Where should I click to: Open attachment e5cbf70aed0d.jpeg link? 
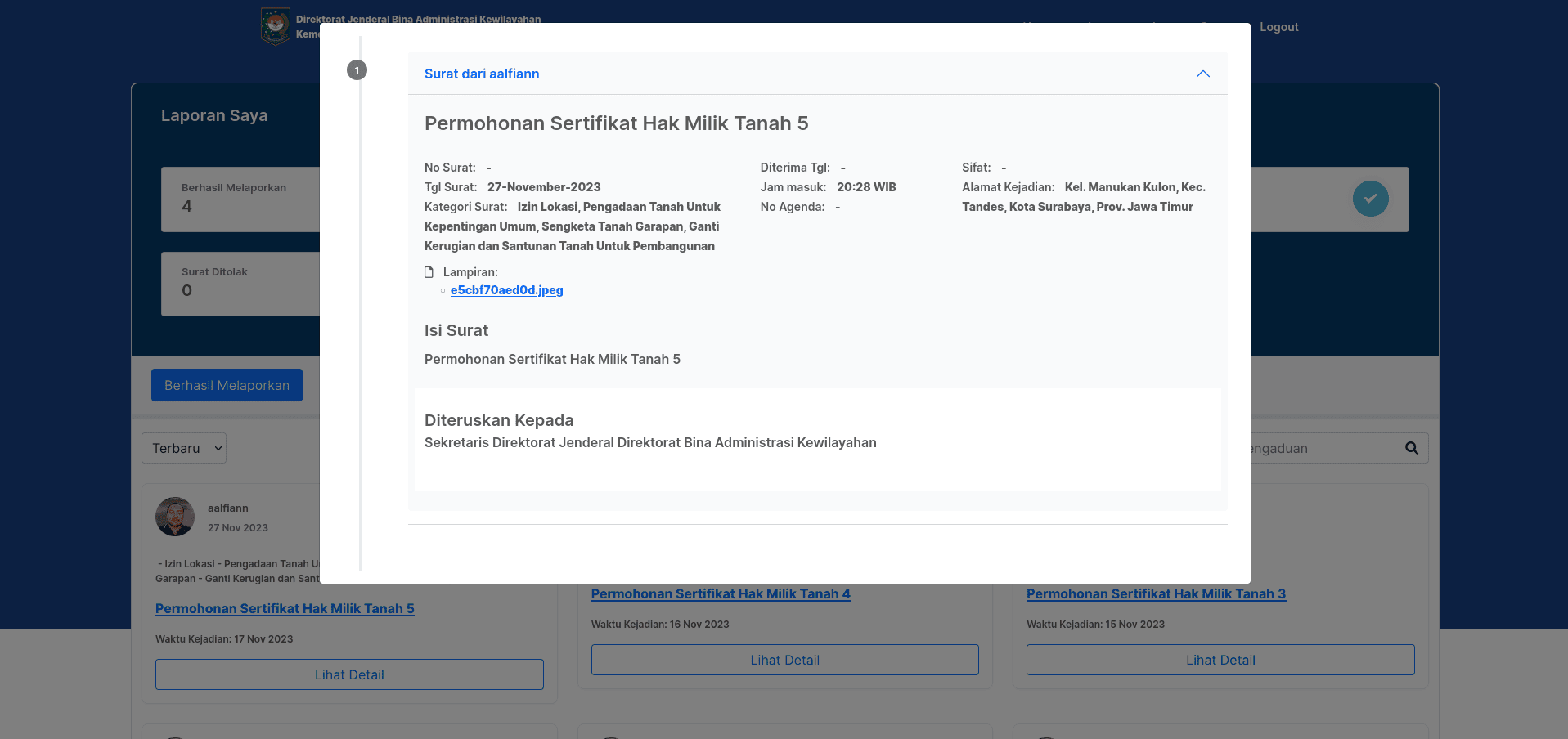click(x=506, y=290)
